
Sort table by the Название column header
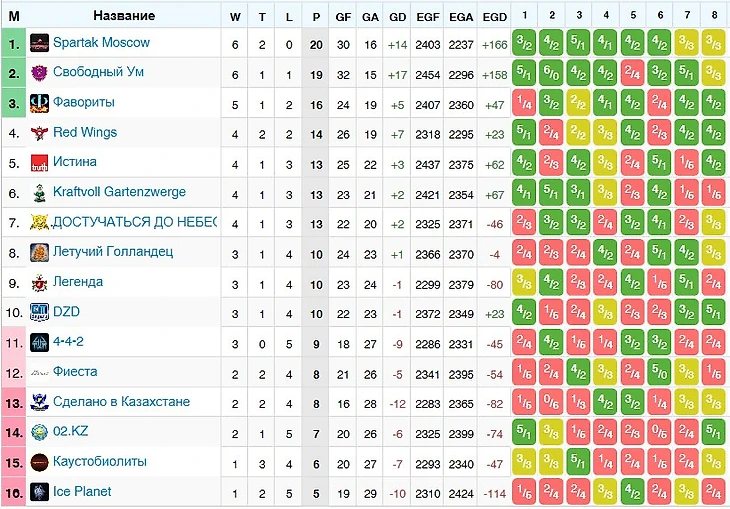coord(124,16)
